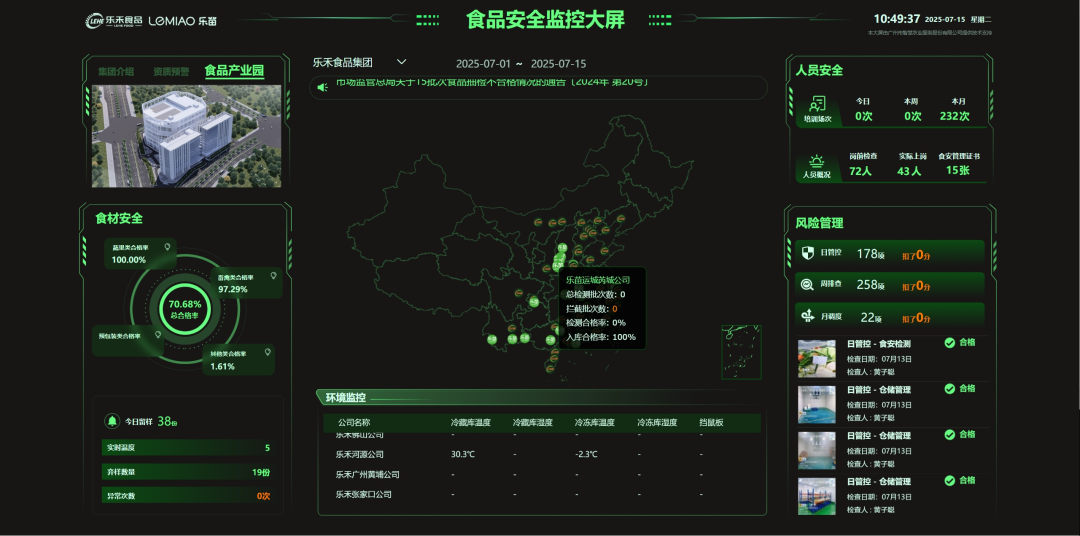
Task: Click the 10:49:37 clock display
Action: (x=897, y=19)
